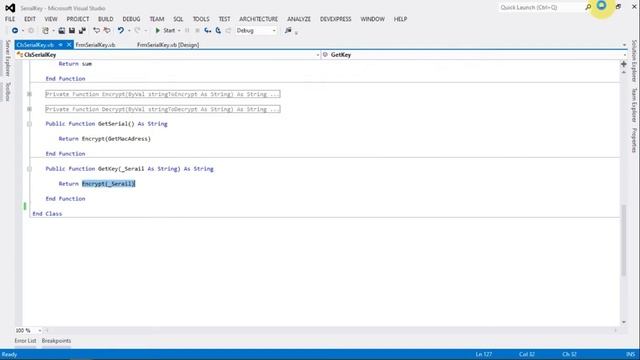Click the Step Over debug icon
Viewport: 640px width, 360px height.
pos(218,31)
